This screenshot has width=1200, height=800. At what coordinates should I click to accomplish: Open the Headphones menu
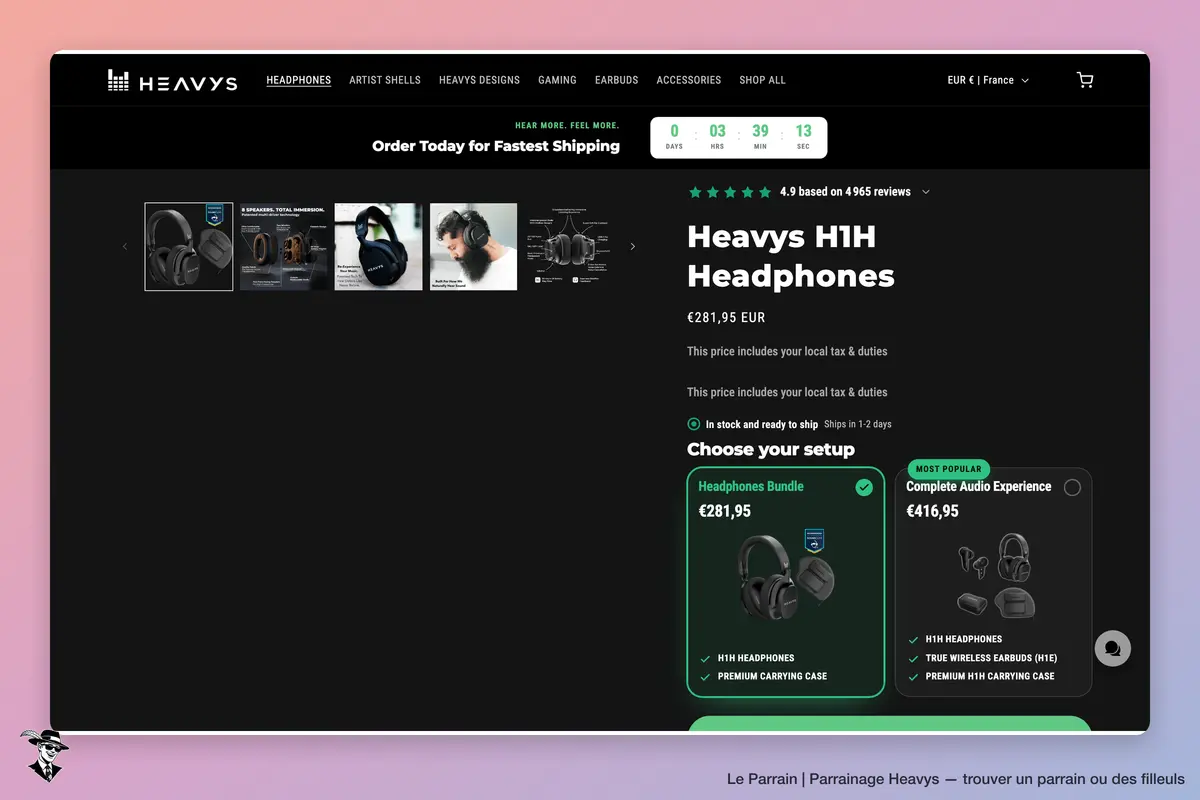coord(299,80)
